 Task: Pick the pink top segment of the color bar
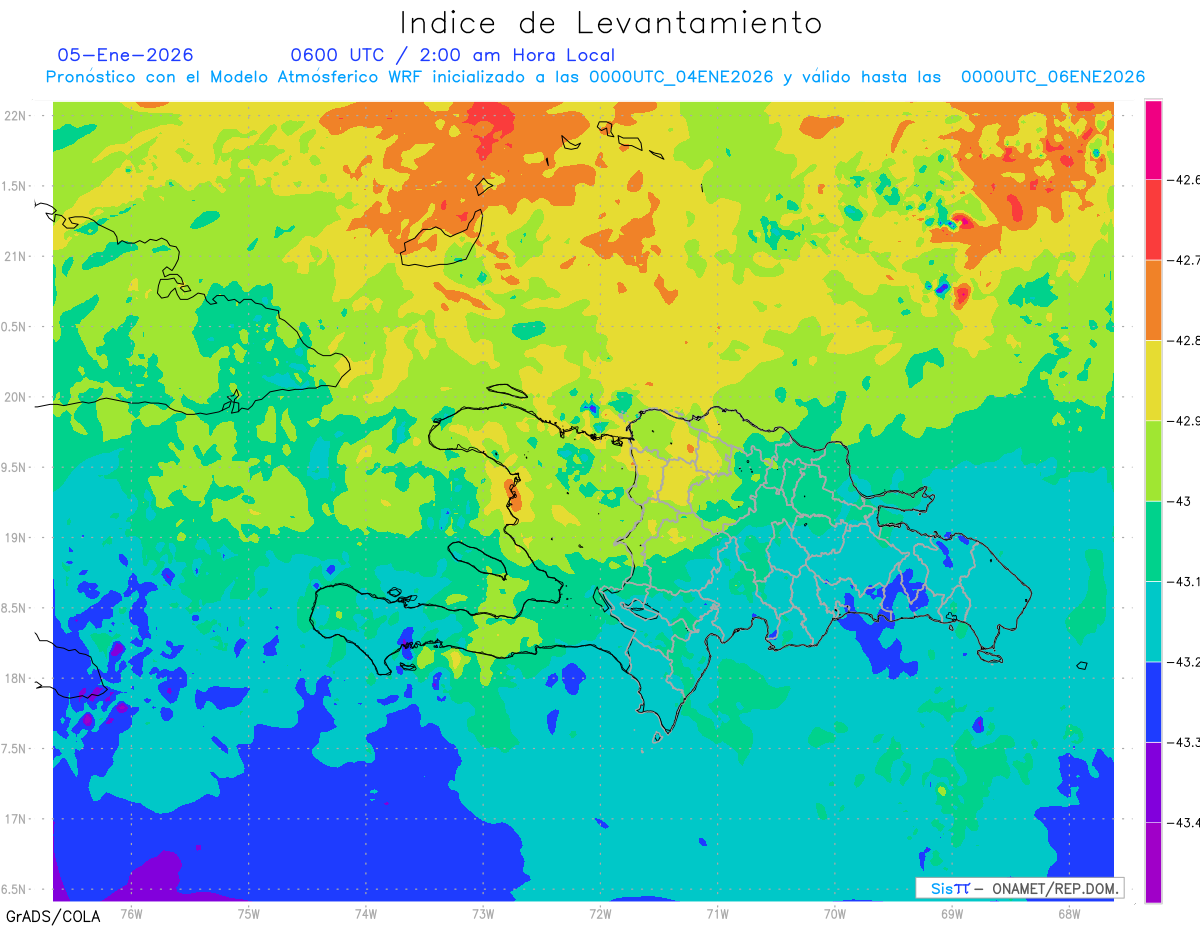coord(1153,140)
